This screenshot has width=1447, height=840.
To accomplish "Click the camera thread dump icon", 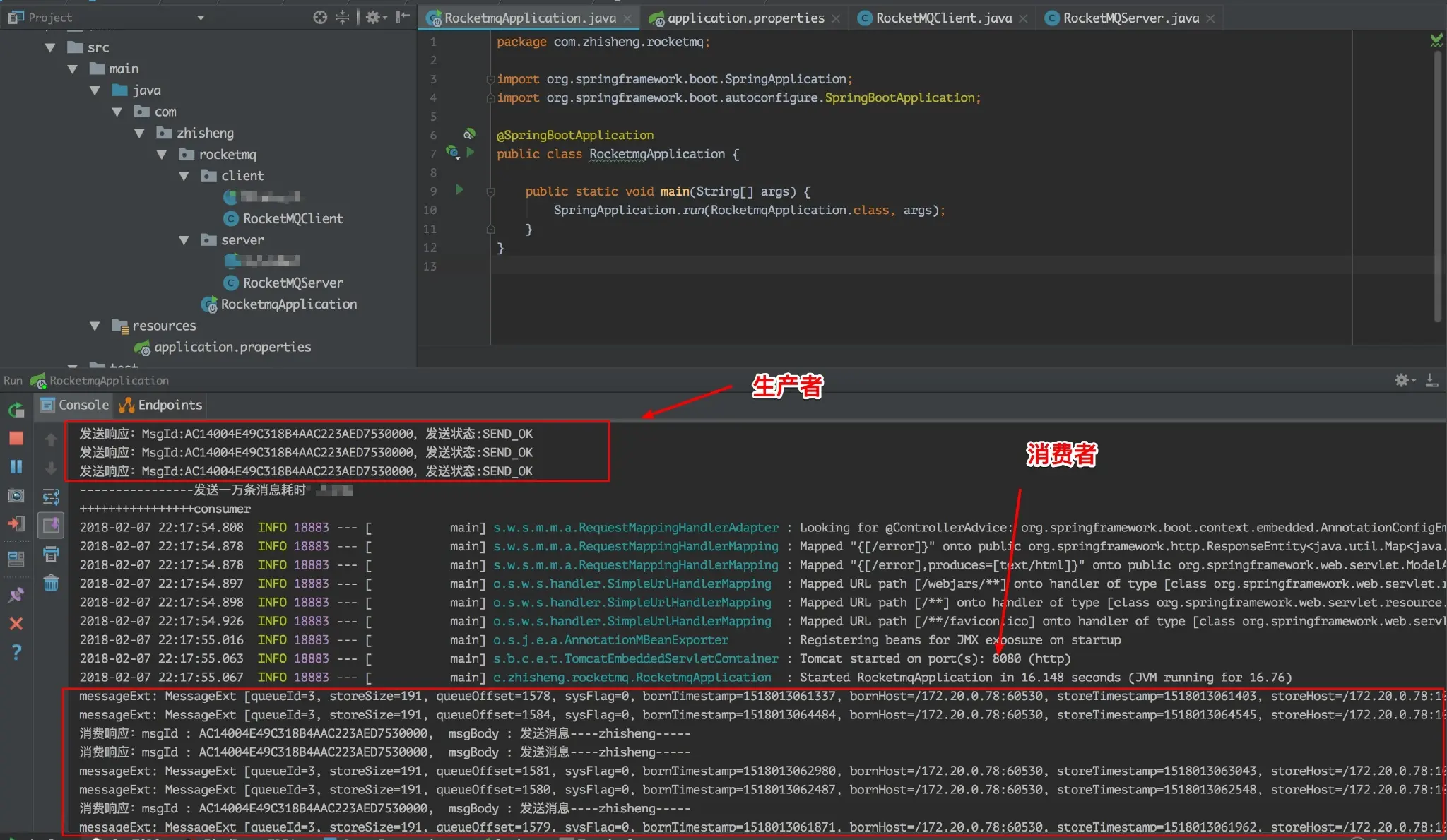I will coord(16,495).
